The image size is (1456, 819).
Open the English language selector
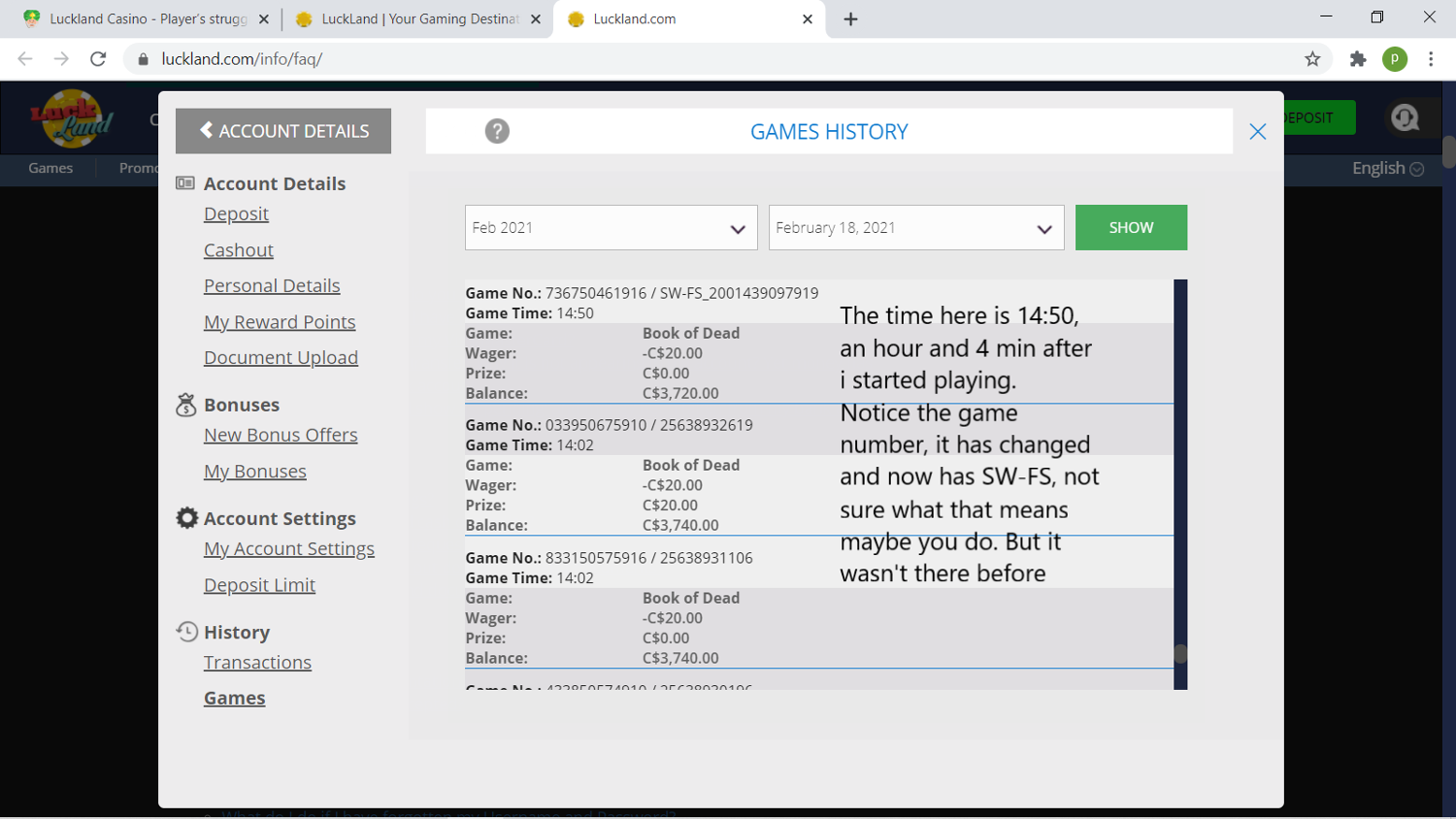(1387, 168)
